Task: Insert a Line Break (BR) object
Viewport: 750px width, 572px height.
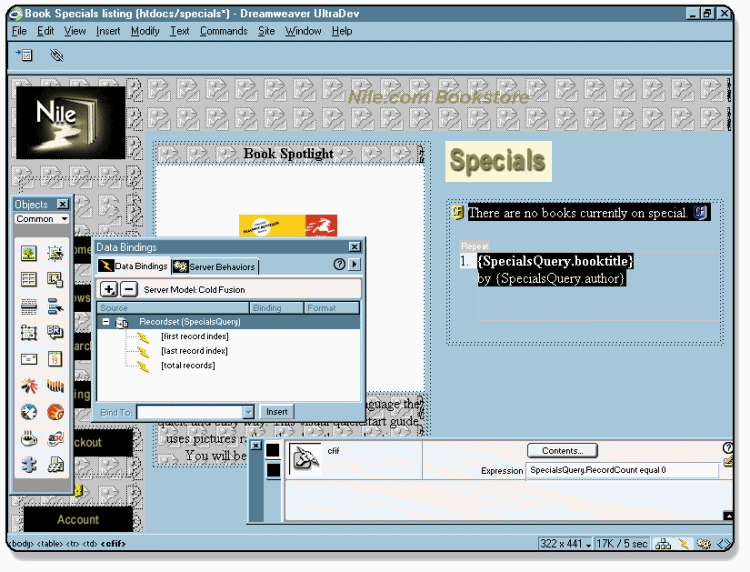Action: click(55, 332)
